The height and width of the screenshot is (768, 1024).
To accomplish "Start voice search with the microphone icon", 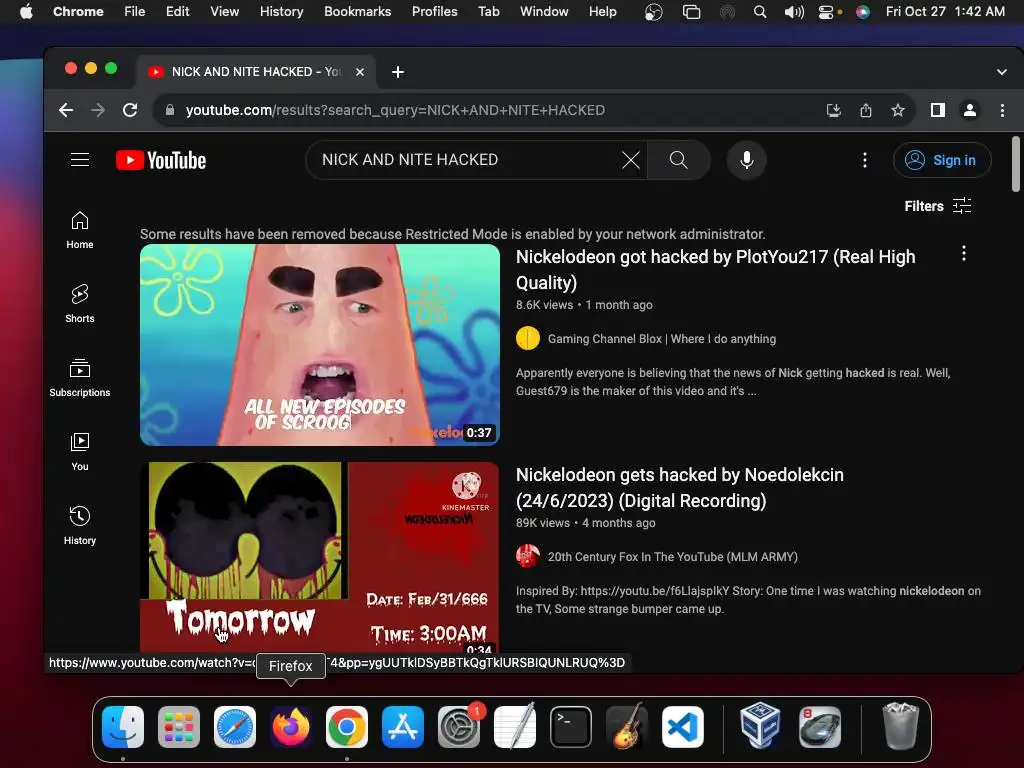I will (x=746, y=160).
